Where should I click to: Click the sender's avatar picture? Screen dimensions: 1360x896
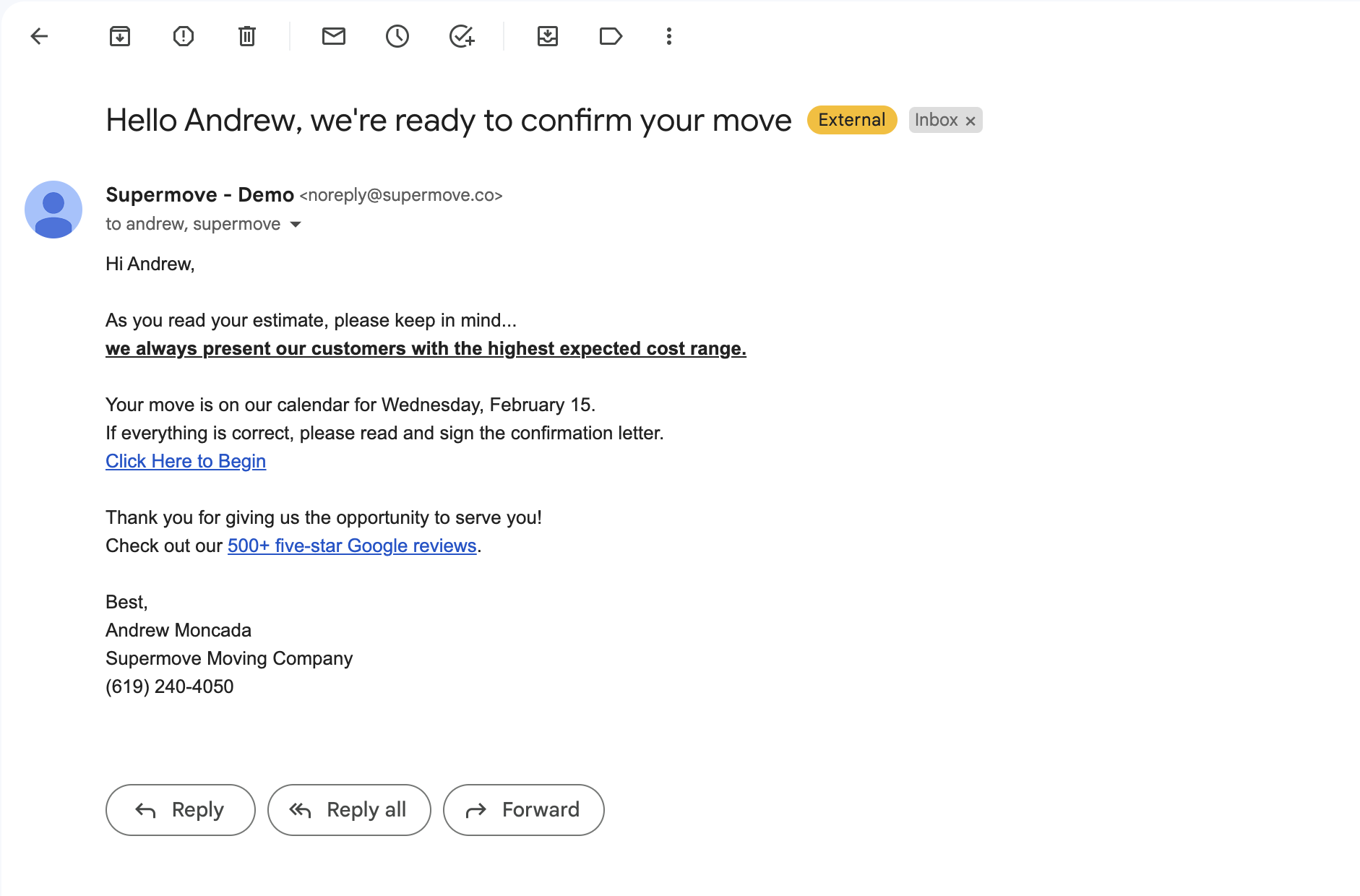click(x=53, y=210)
